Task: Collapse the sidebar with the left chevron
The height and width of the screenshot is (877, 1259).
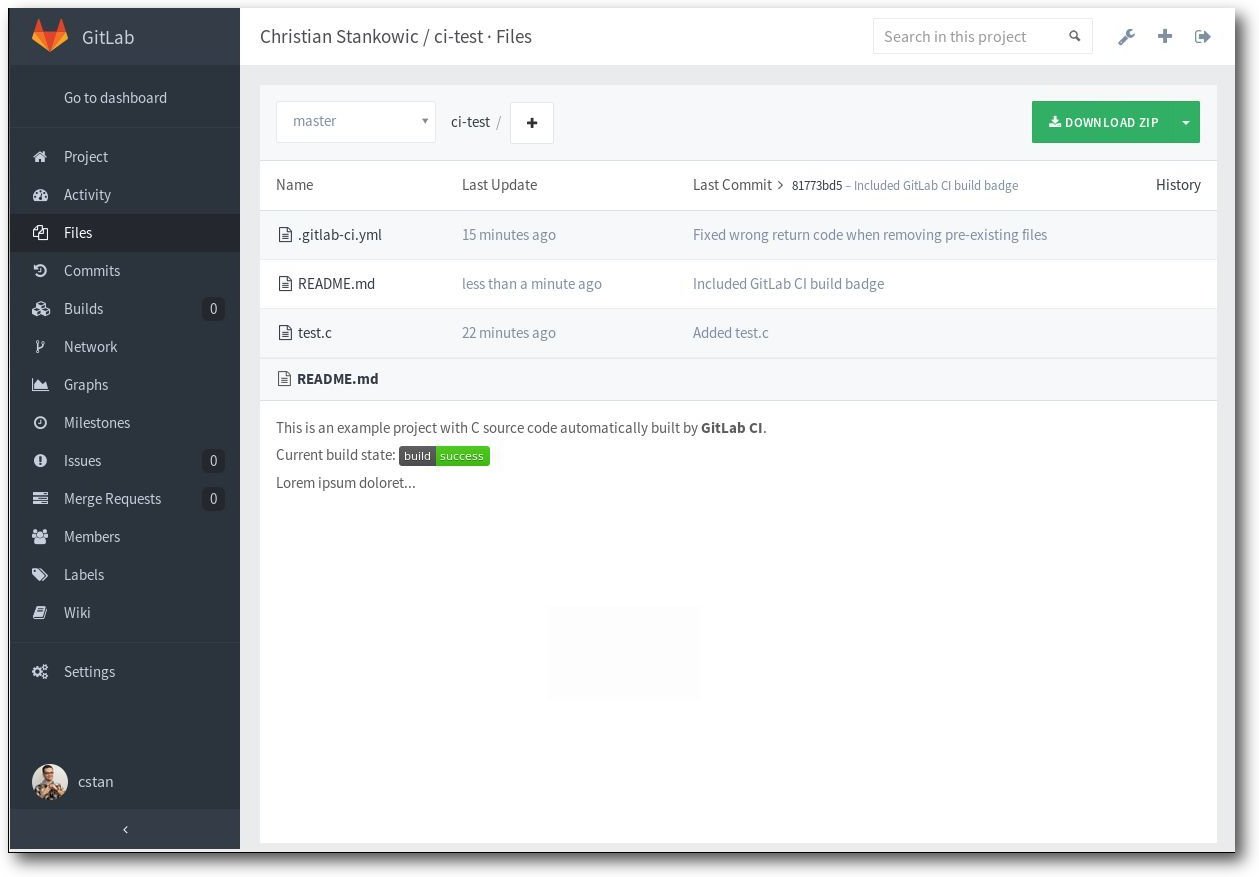Action: (125, 829)
